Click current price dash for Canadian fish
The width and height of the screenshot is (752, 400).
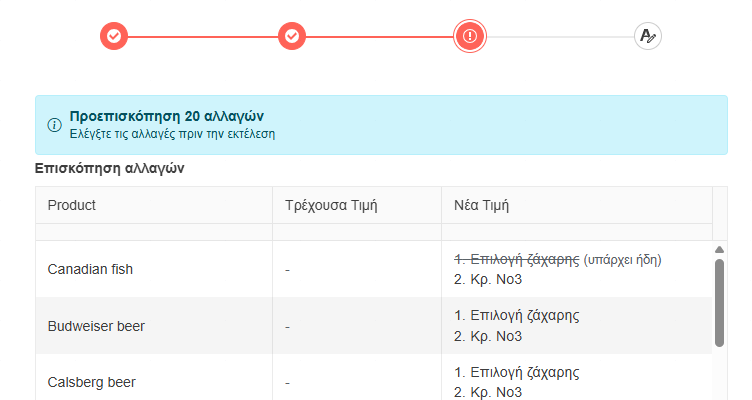point(287,270)
